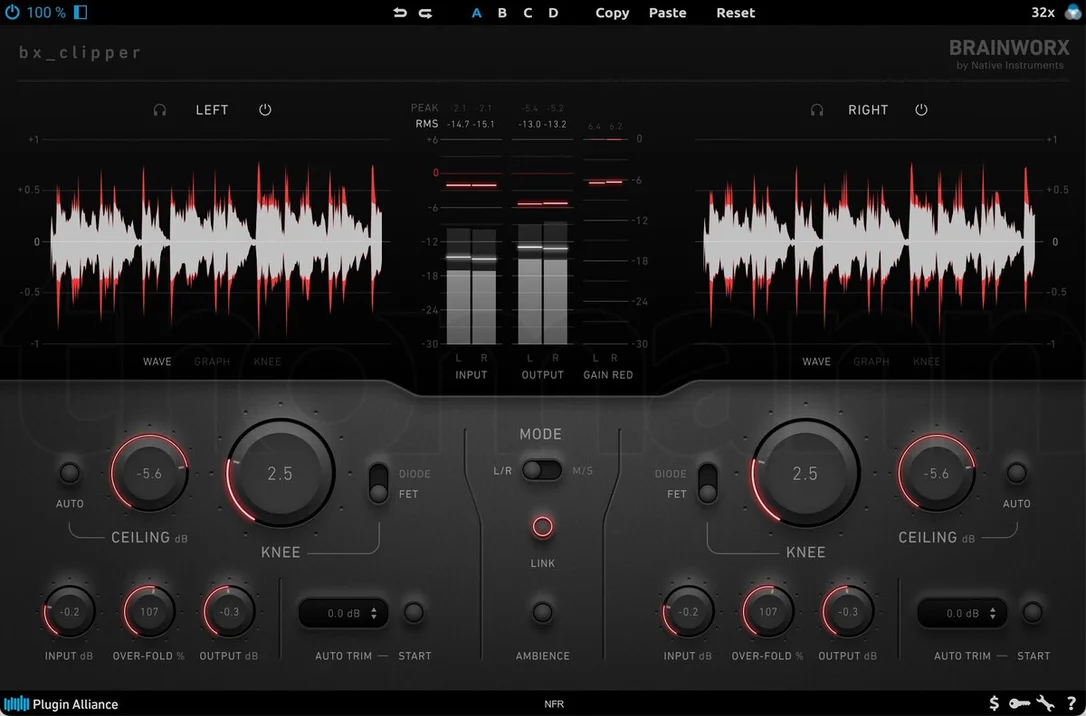Open the help question mark icon
This screenshot has height=716, width=1086.
[1071, 704]
